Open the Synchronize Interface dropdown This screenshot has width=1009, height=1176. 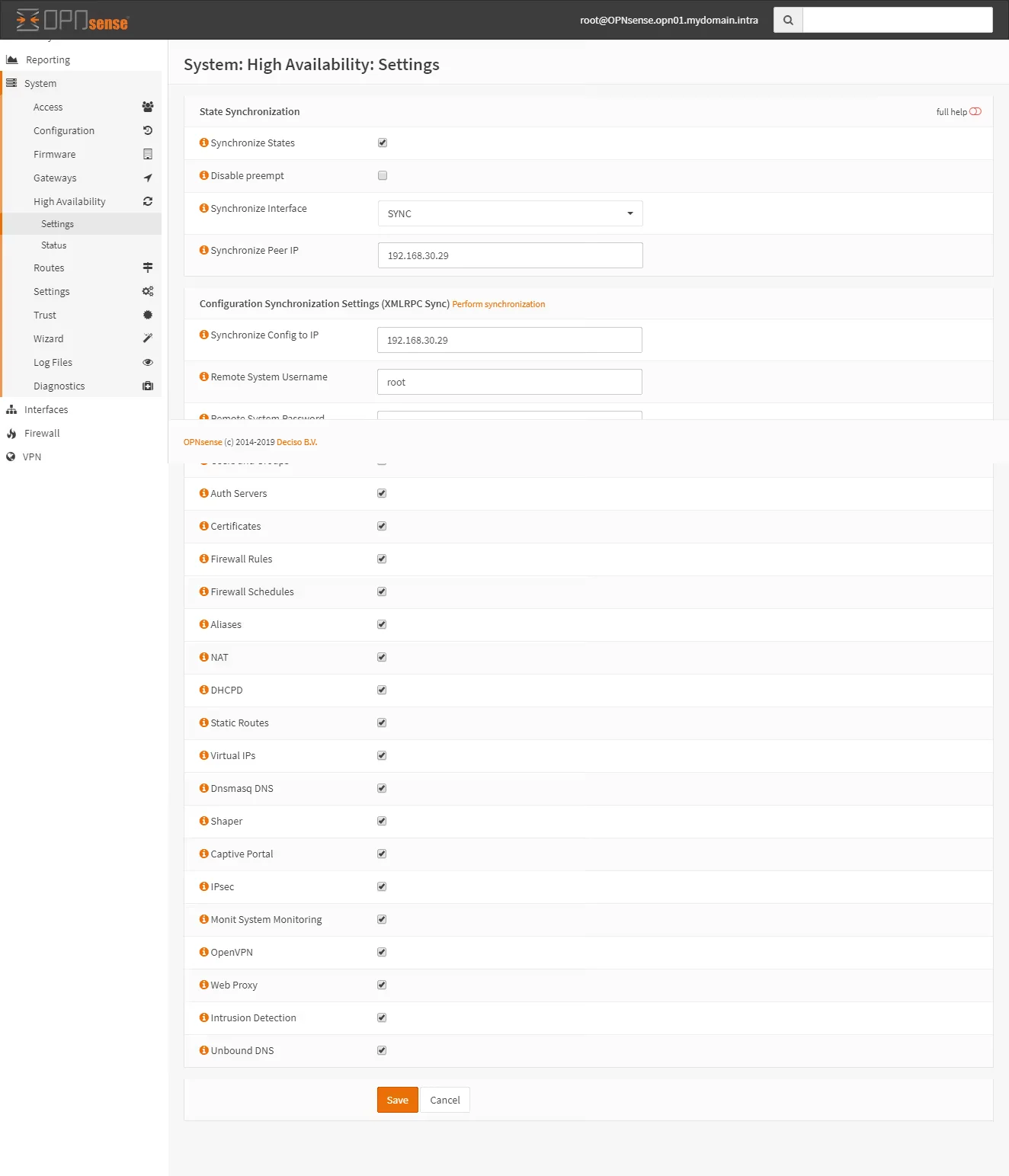click(x=509, y=213)
